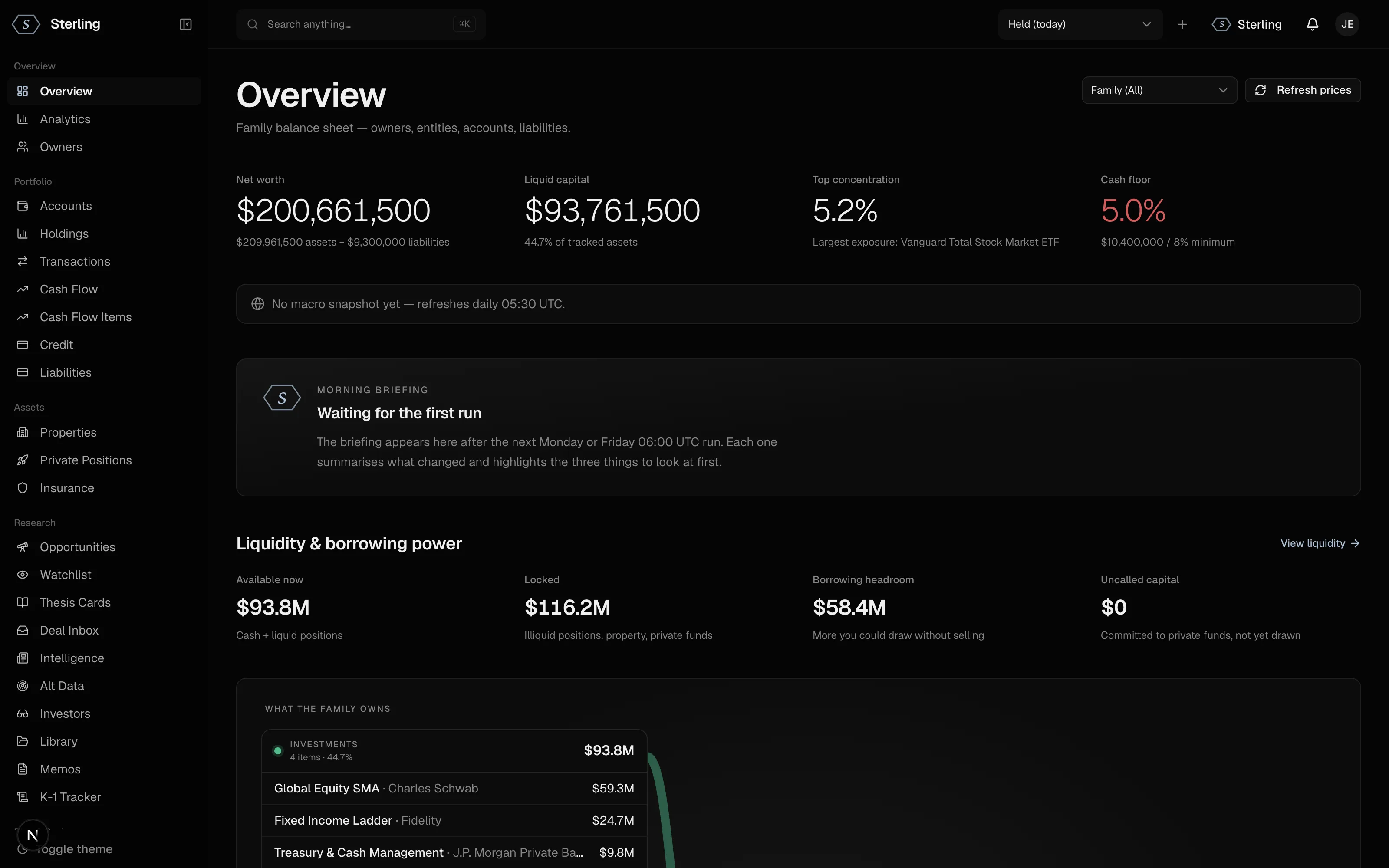Click the Overview grid icon in sidebar
Viewport: 1389px width, 868px height.
pyautogui.click(x=23, y=91)
